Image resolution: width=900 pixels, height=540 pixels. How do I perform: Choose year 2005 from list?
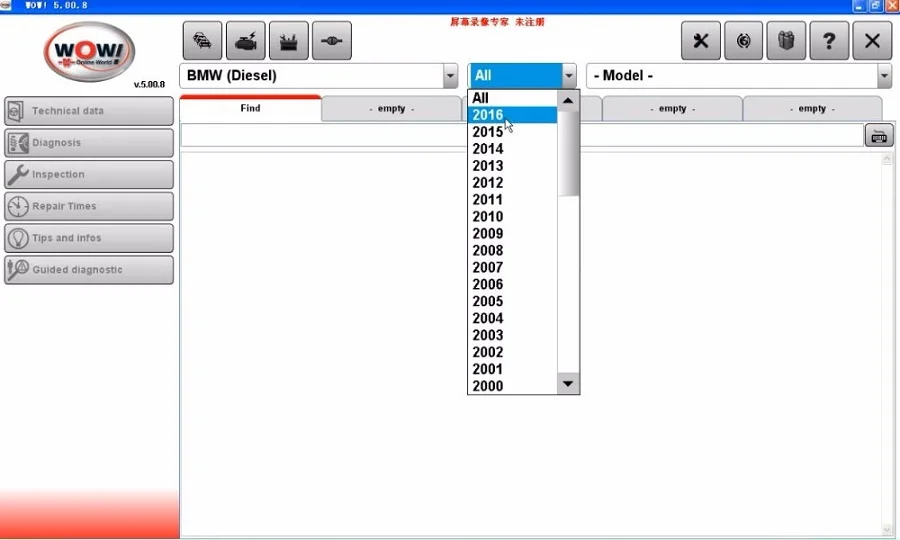point(513,301)
